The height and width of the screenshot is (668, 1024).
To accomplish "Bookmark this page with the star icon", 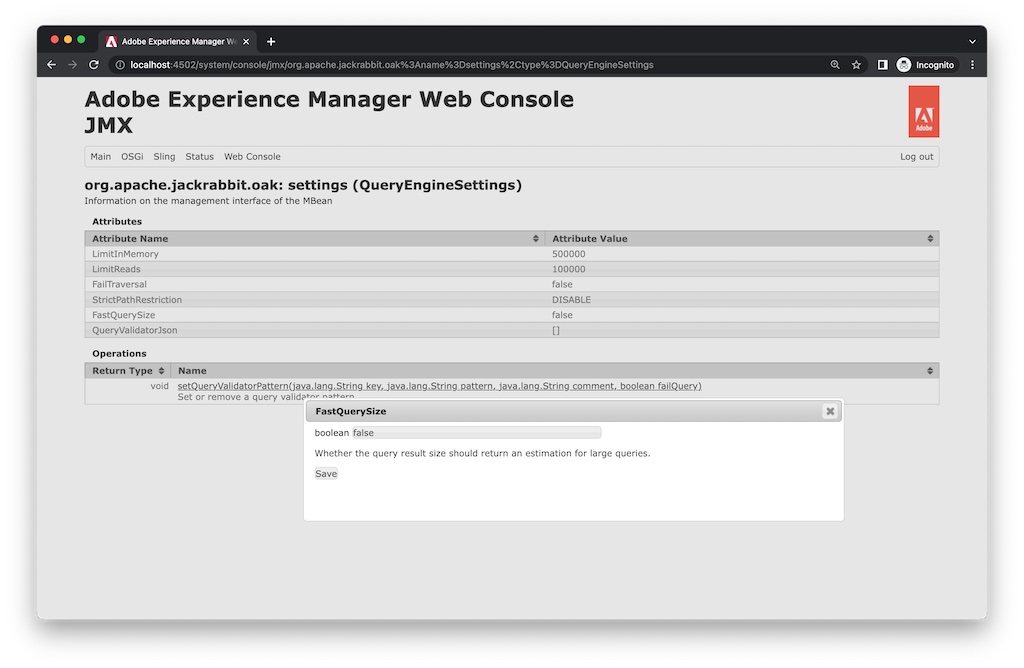I will (x=856, y=65).
